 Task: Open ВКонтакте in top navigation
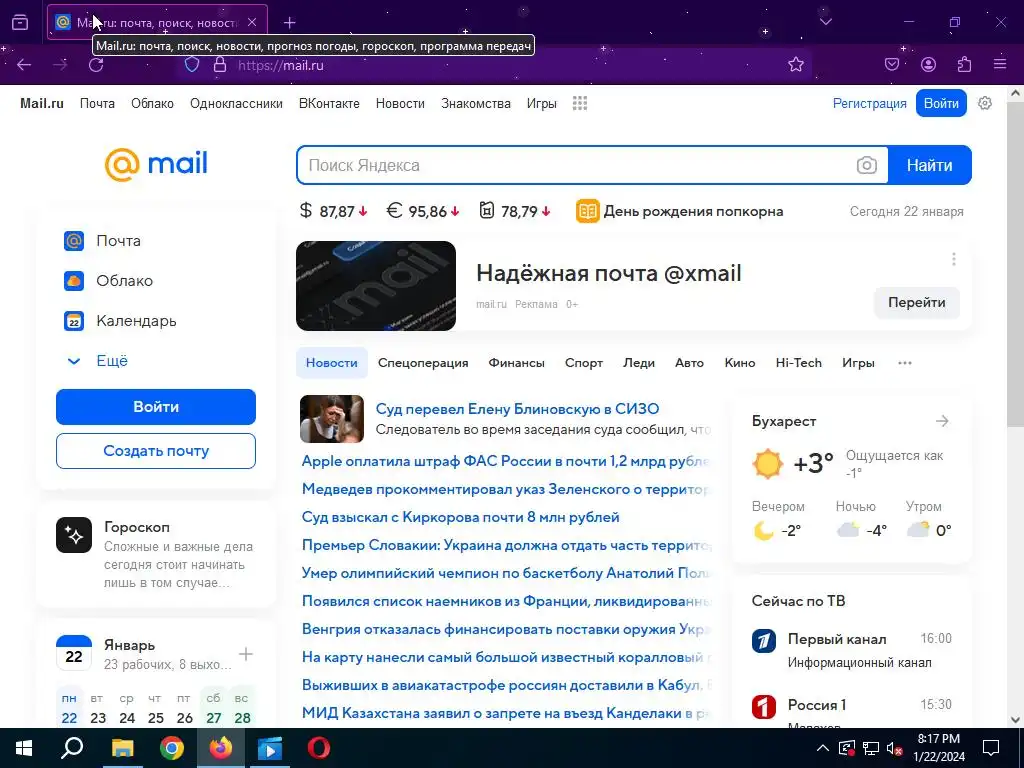[x=329, y=103]
